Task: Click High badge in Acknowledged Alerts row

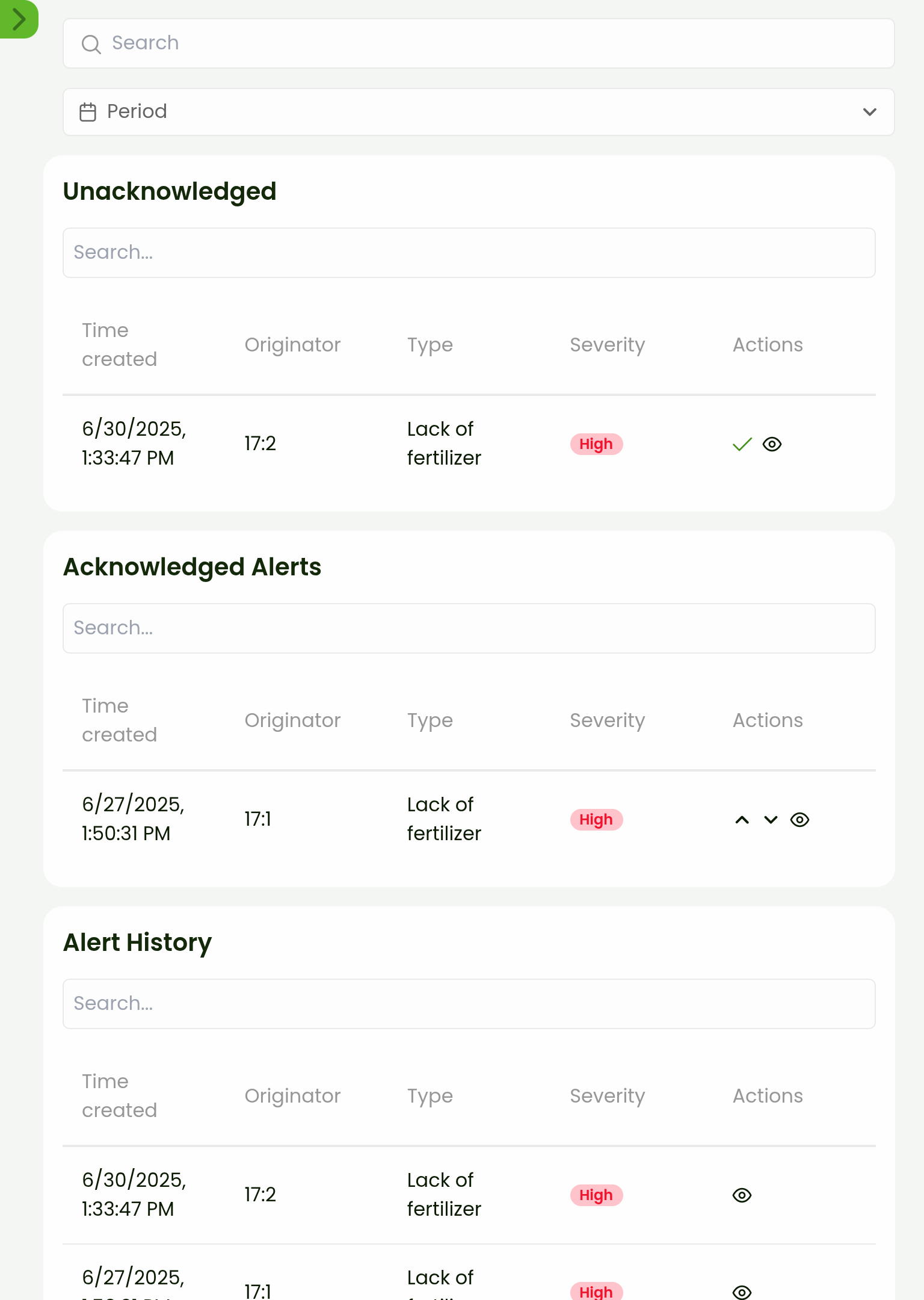Action: pos(596,820)
